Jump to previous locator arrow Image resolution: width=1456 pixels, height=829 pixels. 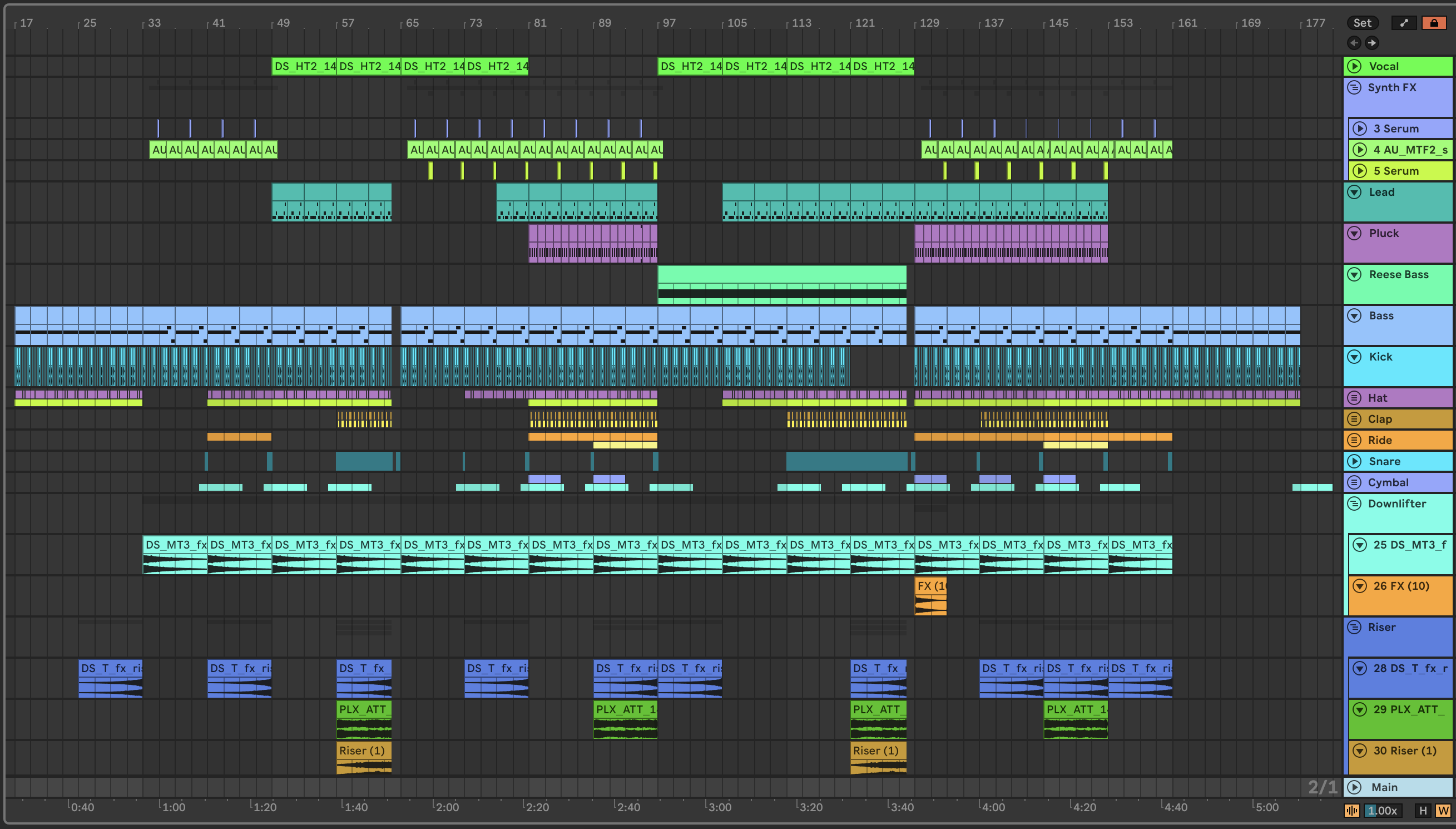pyautogui.click(x=1354, y=43)
